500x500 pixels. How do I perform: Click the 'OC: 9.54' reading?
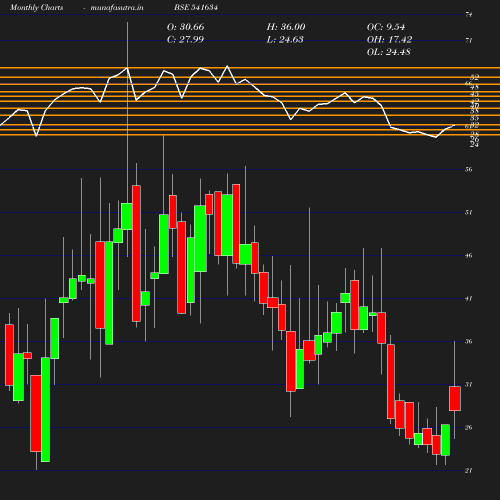[386, 27]
